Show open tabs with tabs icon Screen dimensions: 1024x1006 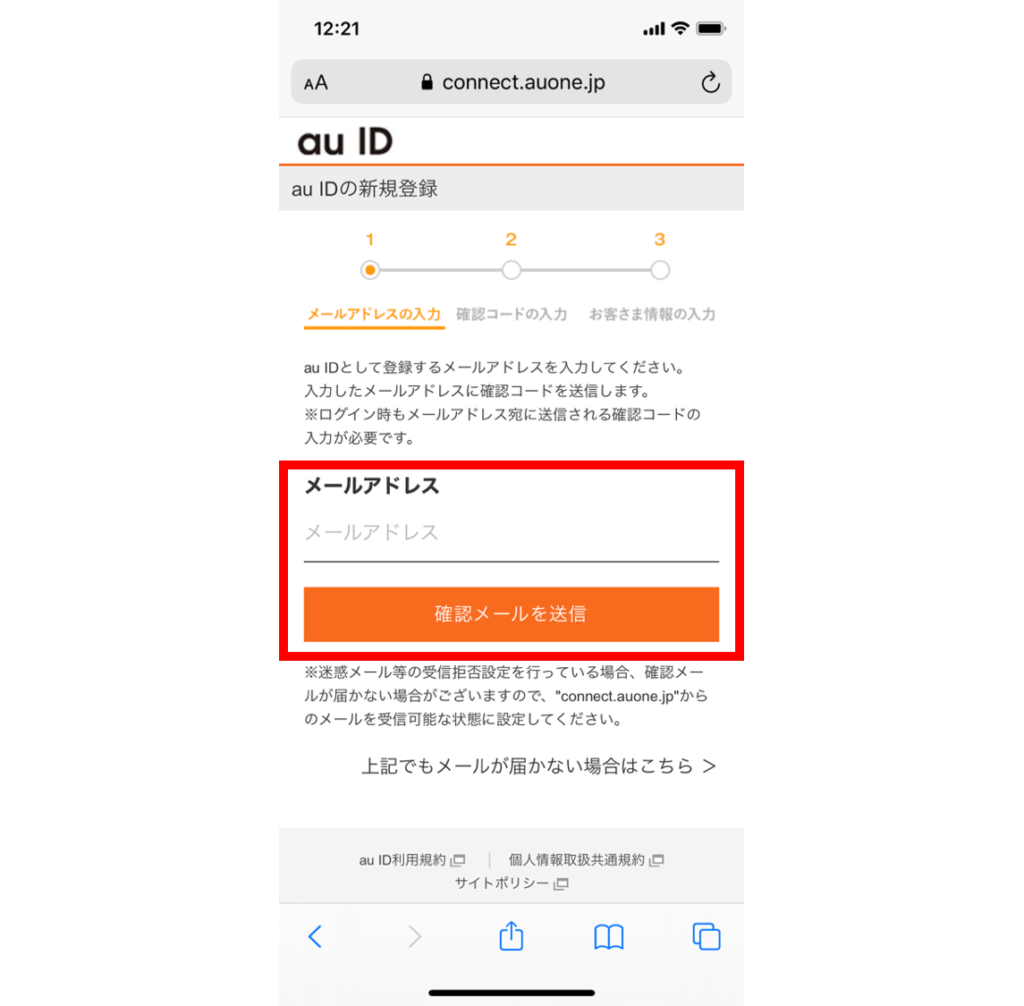pos(706,936)
